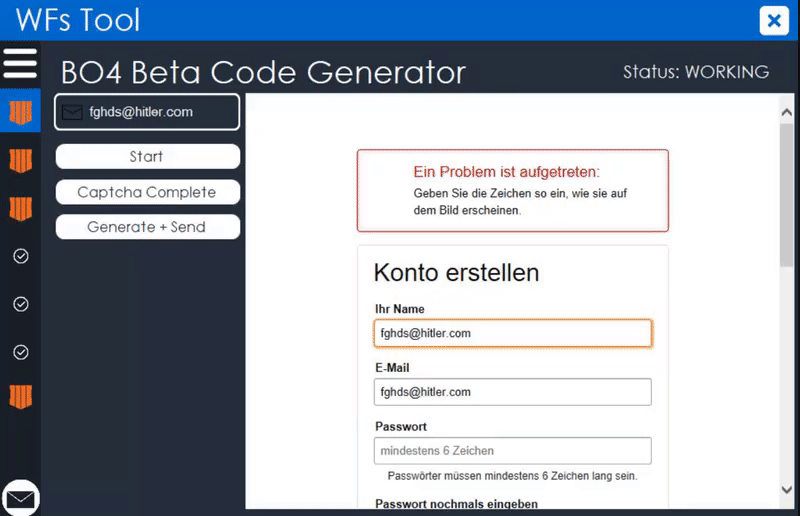Click the Captcha Complete button

tap(147, 192)
